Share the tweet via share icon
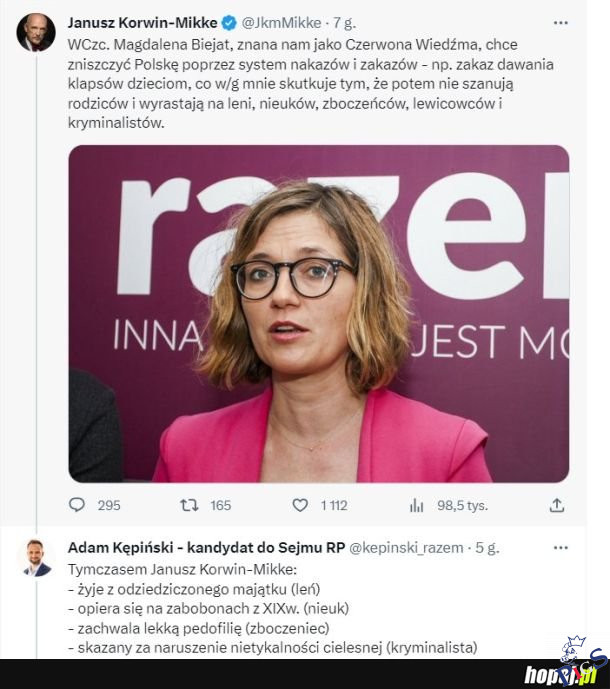The height and width of the screenshot is (689, 610). [557, 505]
